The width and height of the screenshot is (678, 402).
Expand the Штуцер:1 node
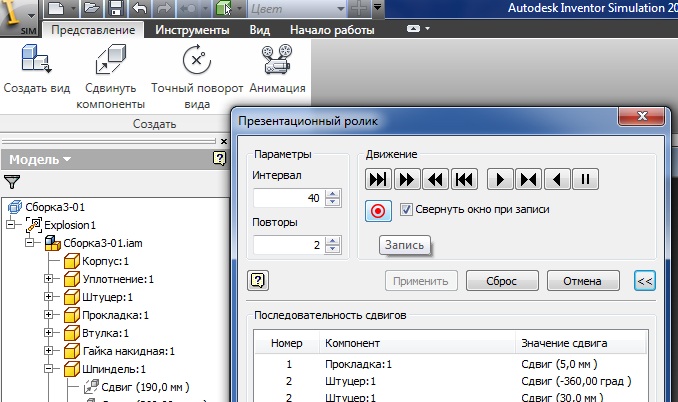[x=48, y=297]
